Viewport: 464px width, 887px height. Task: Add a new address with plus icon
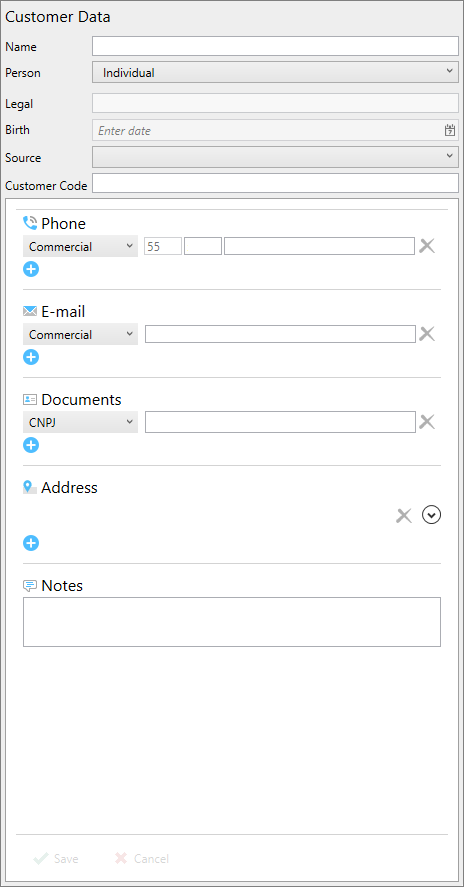click(x=31, y=543)
